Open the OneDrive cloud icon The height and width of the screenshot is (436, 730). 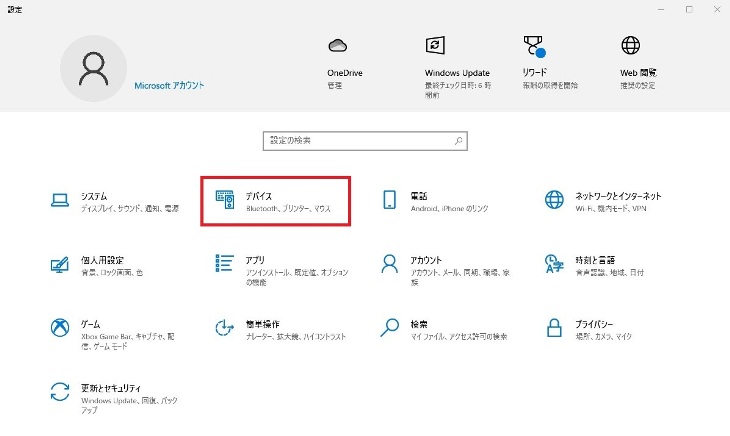click(x=338, y=46)
